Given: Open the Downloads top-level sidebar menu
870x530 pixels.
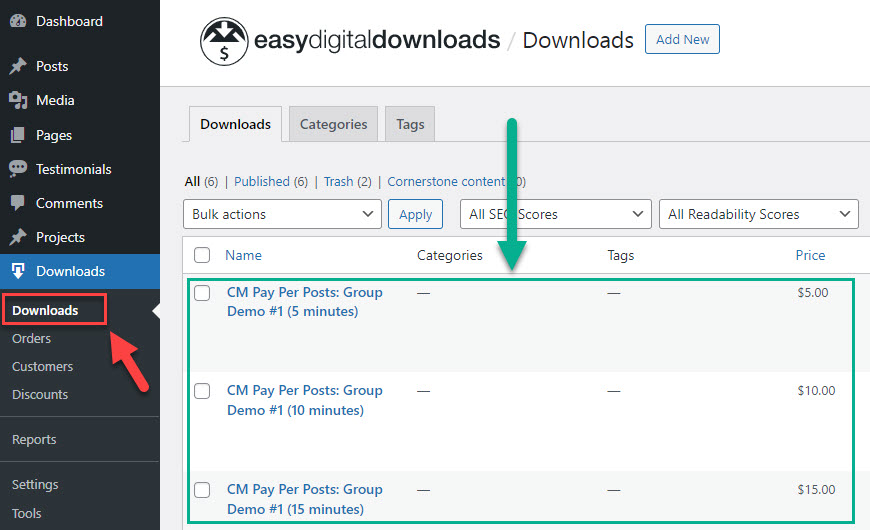Looking at the screenshot, I should tap(80, 271).
